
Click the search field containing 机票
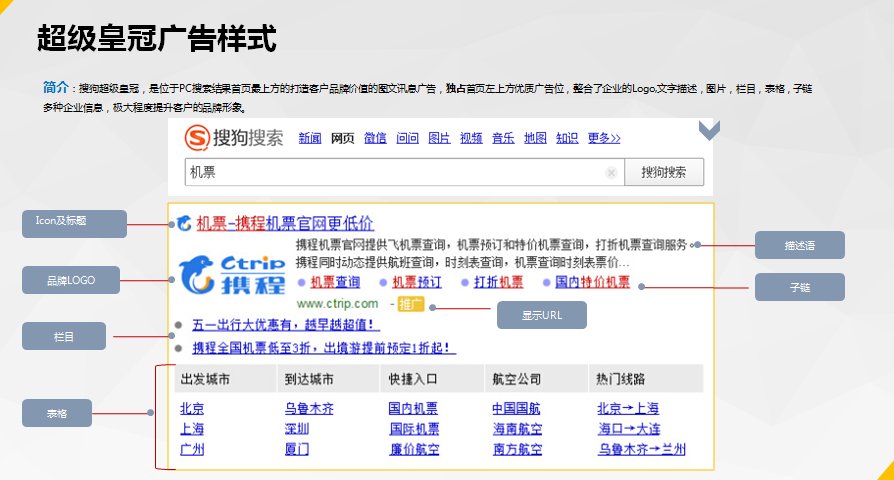coord(405,172)
